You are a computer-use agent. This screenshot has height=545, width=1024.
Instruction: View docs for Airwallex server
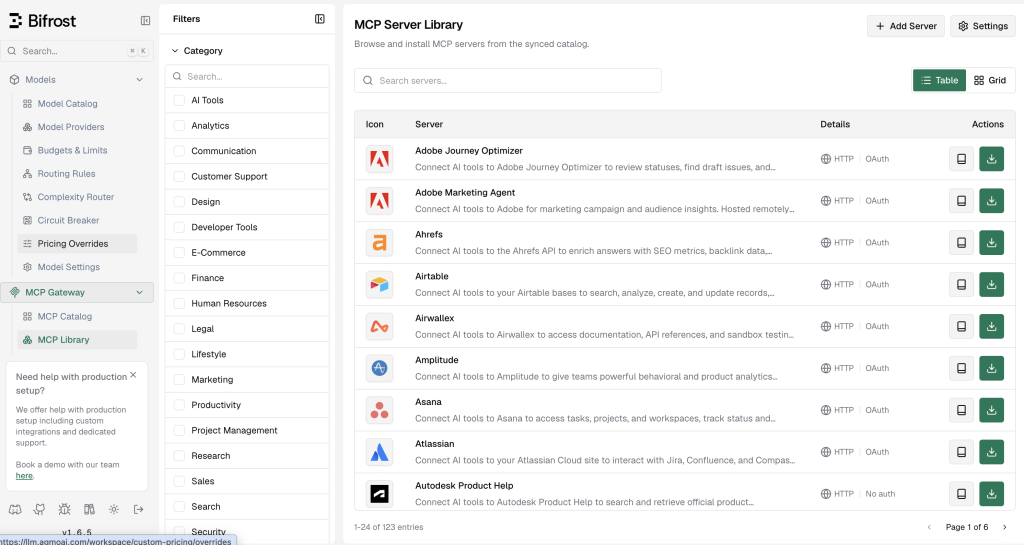pos(961,326)
